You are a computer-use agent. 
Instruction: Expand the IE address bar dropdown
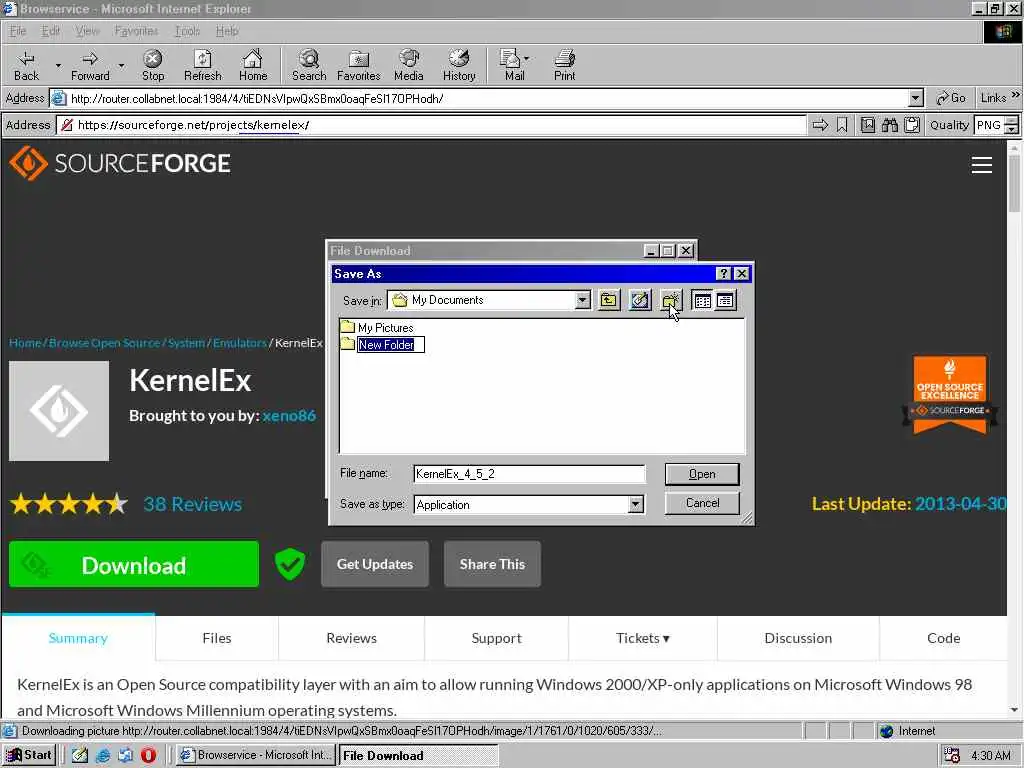916,99
